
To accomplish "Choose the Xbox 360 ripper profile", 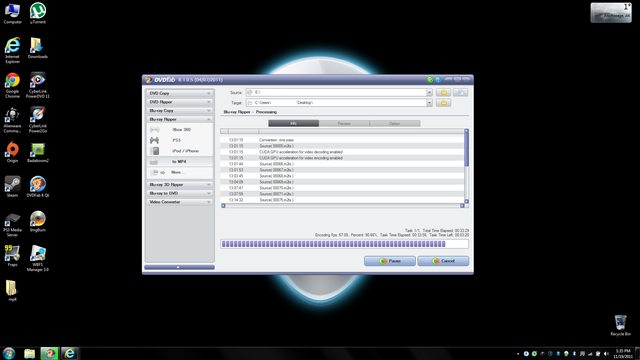I will 180,130.
